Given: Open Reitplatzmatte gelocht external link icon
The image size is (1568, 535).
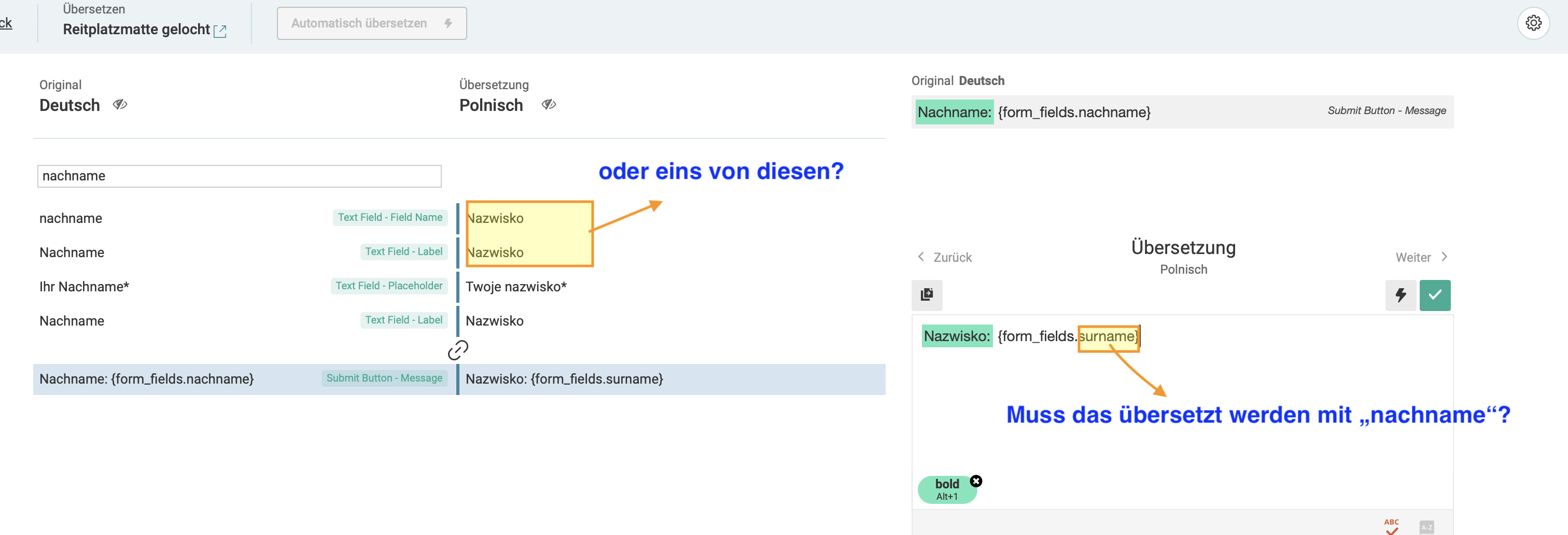Looking at the screenshot, I should pyautogui.click(x=220, y=32).
